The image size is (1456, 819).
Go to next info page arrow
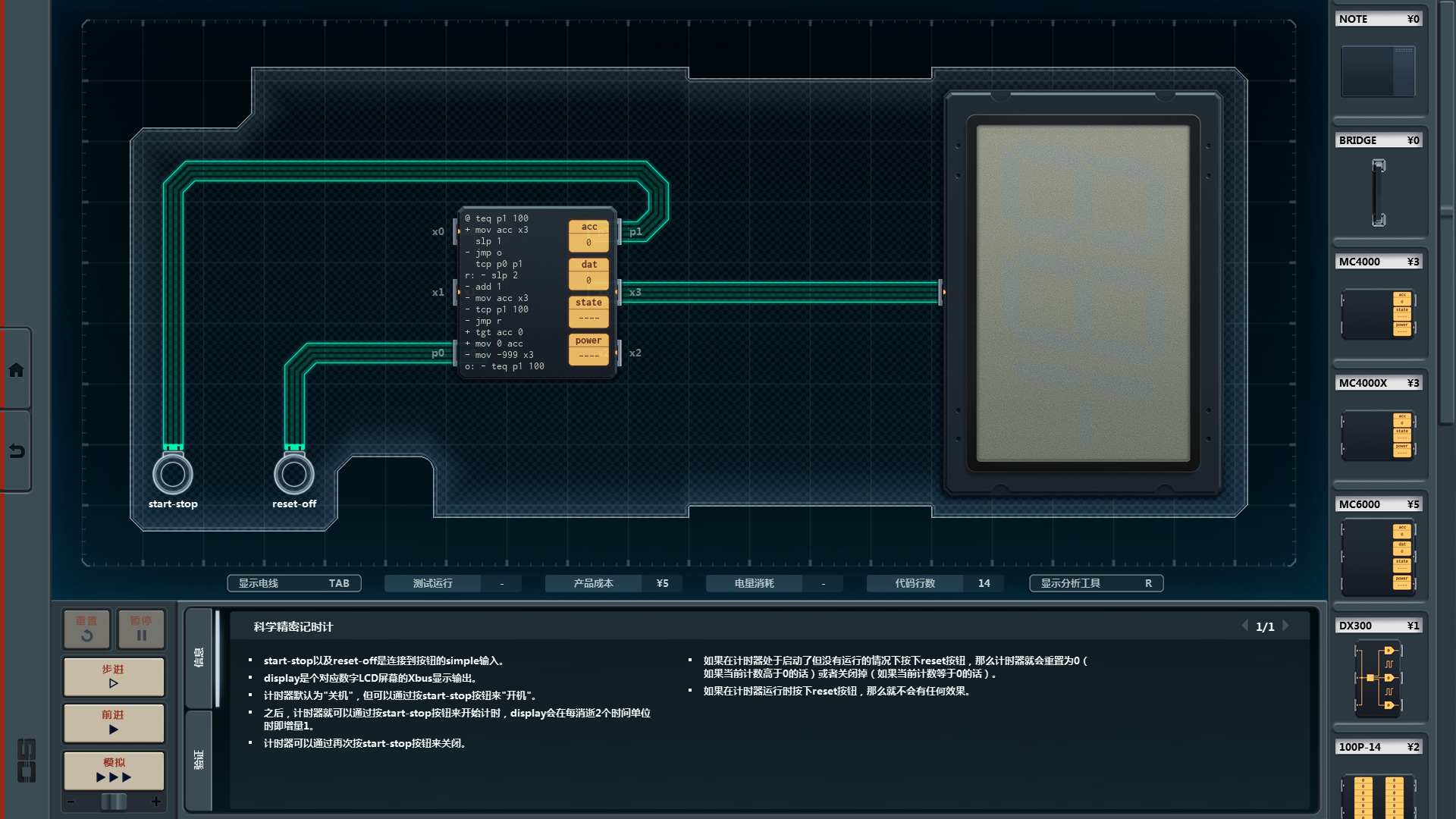1285,626
